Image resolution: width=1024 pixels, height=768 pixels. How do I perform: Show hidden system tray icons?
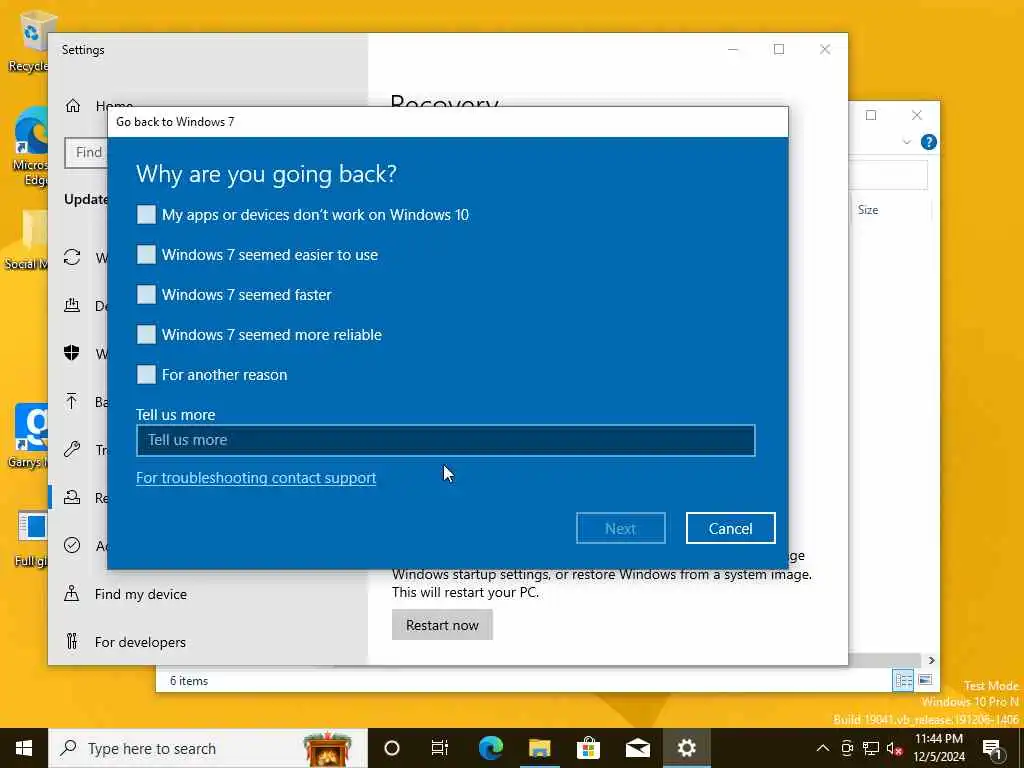(823, 748)
